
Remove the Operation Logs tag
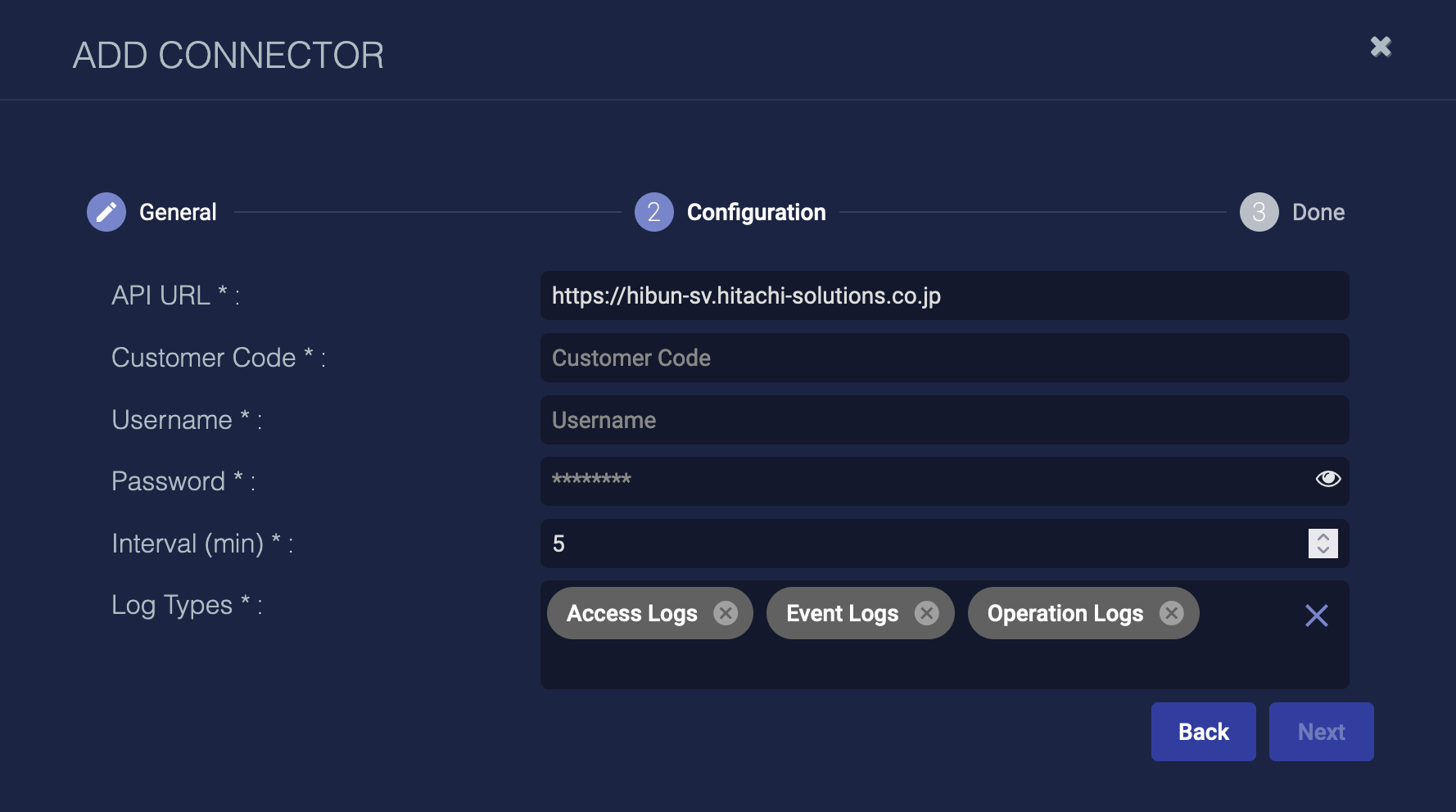coord(1172,613)
